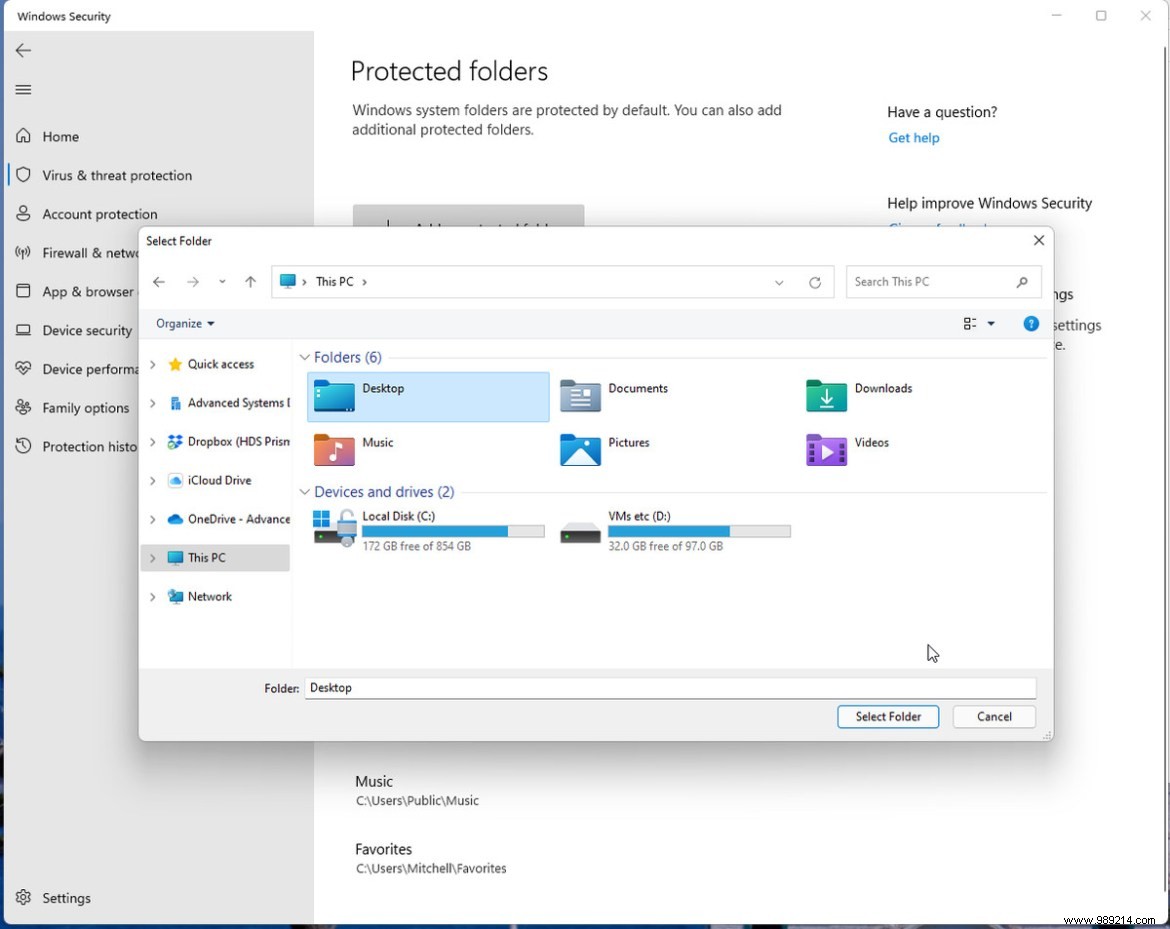This screenshot has height=929, width=1170.
Task: Collapse the Folders (6) section
Action: 304,357
